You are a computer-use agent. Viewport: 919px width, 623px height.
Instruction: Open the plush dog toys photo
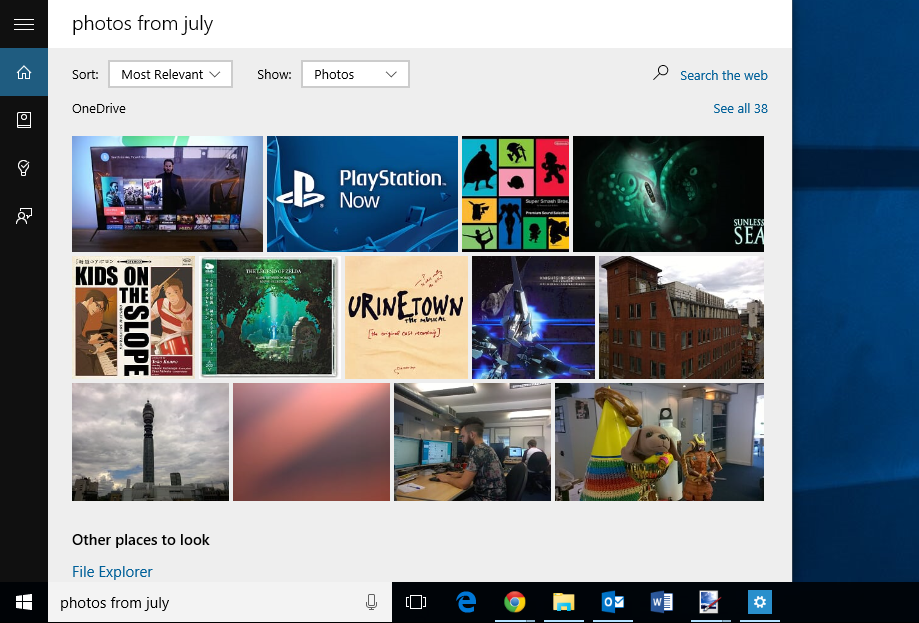(659, 442)
